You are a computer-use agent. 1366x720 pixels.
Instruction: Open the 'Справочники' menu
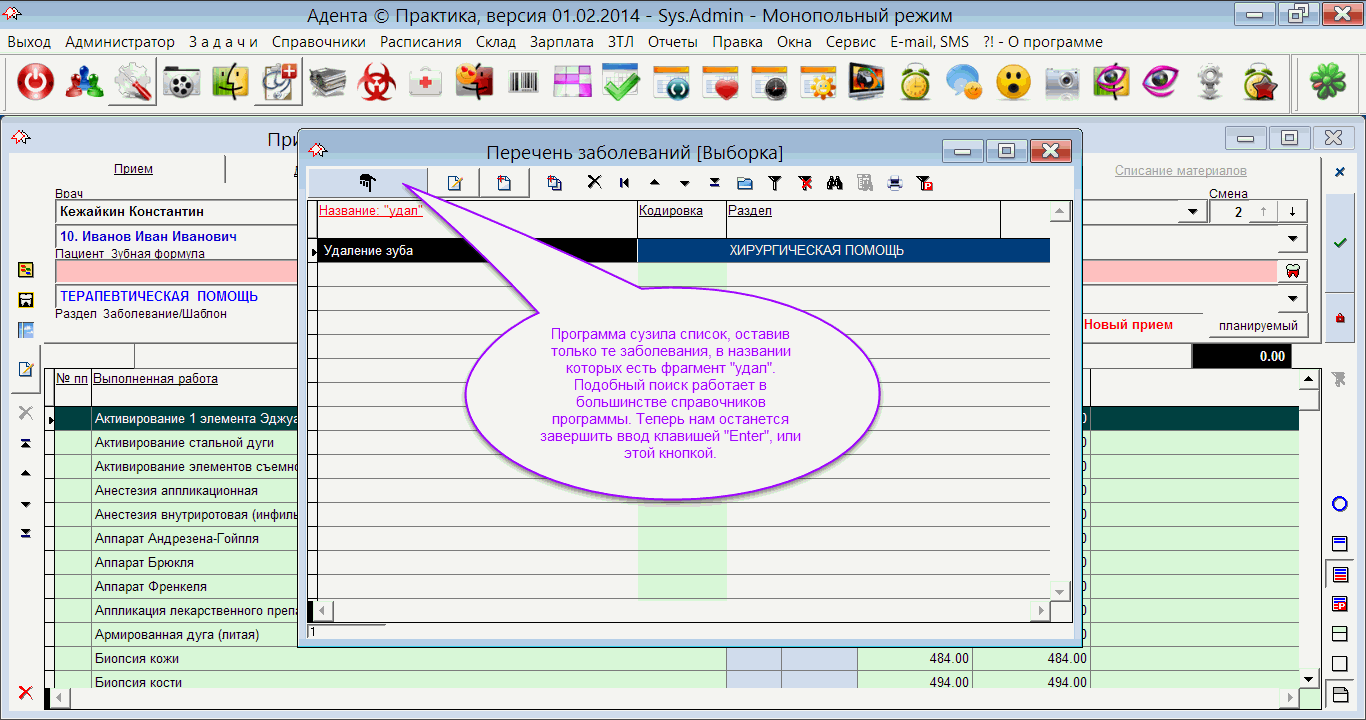click(318, 42)
